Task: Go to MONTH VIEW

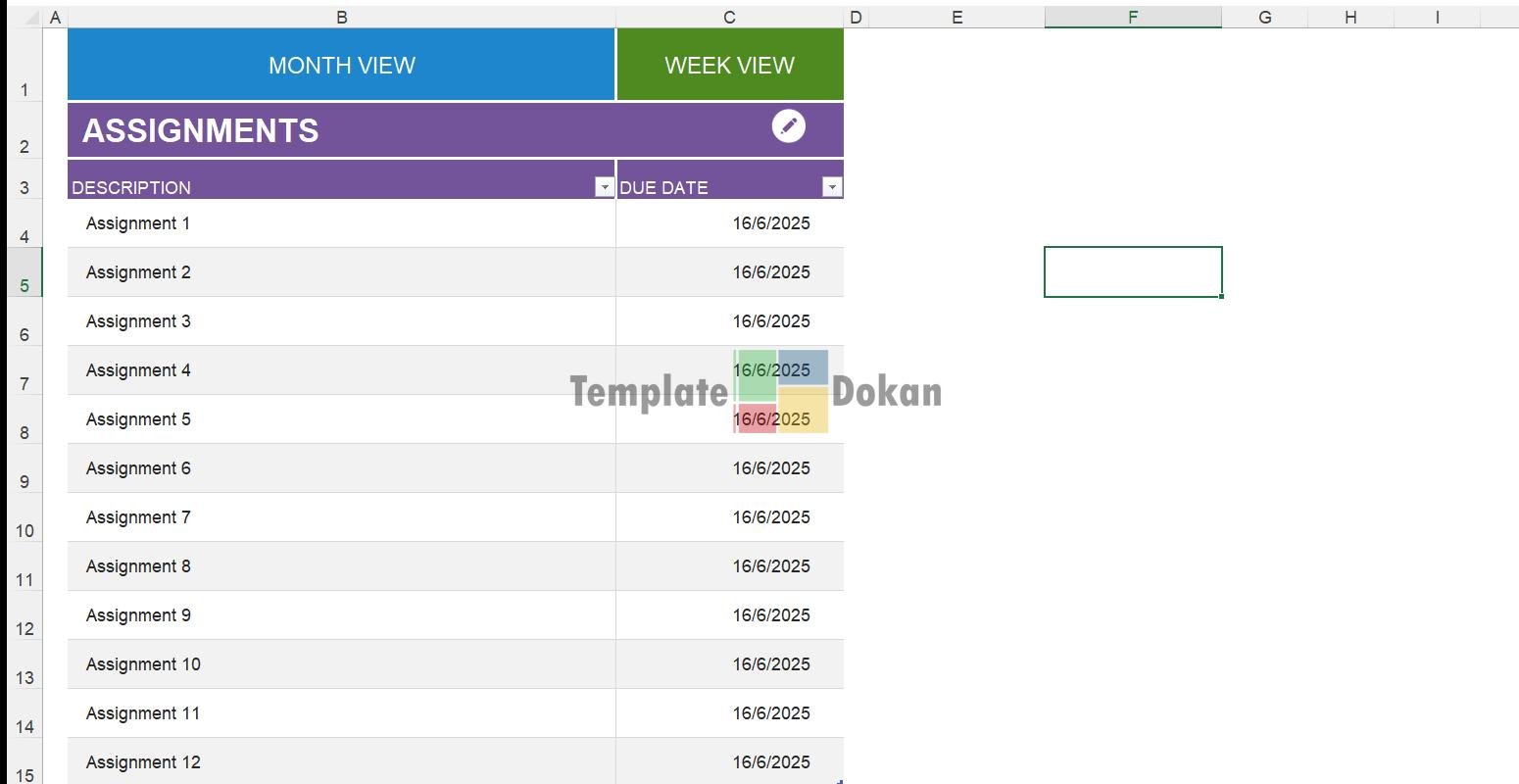Action: (341, 65)
